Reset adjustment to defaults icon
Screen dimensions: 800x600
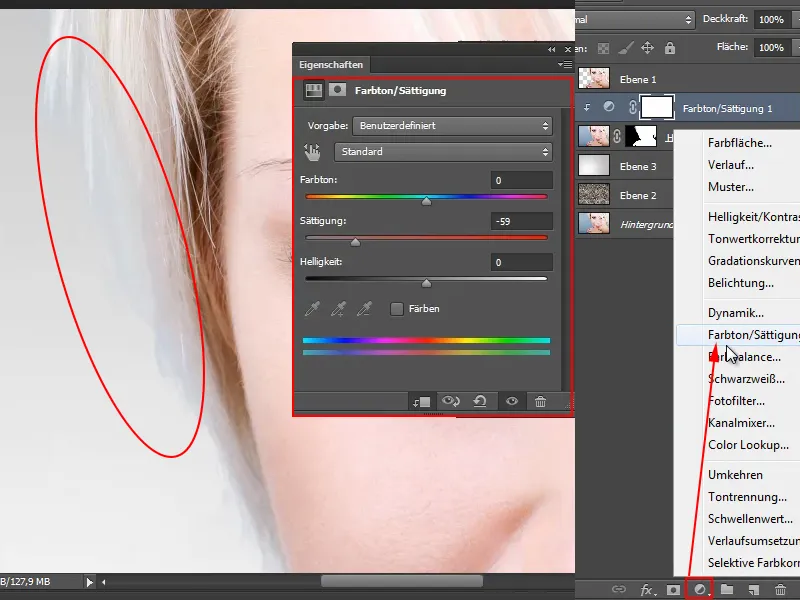[x=480, y=402]
